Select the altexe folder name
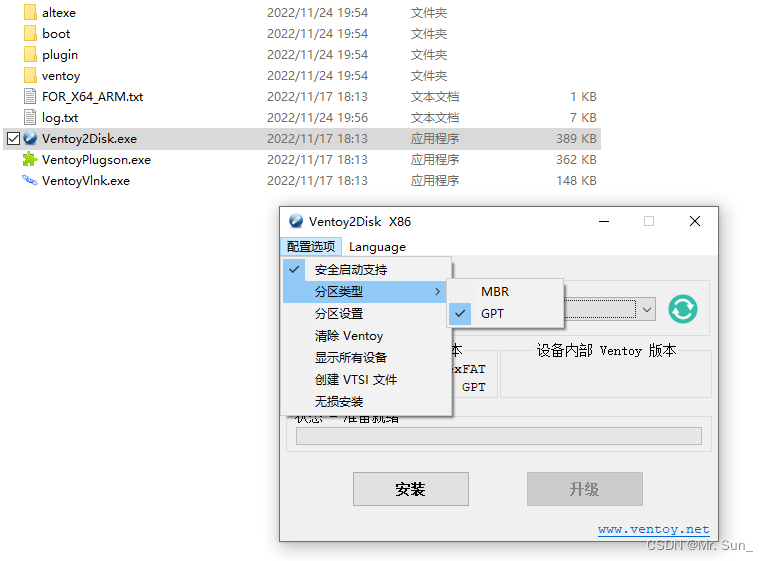The width and height of the screenshot is (768, 561). 59,13
